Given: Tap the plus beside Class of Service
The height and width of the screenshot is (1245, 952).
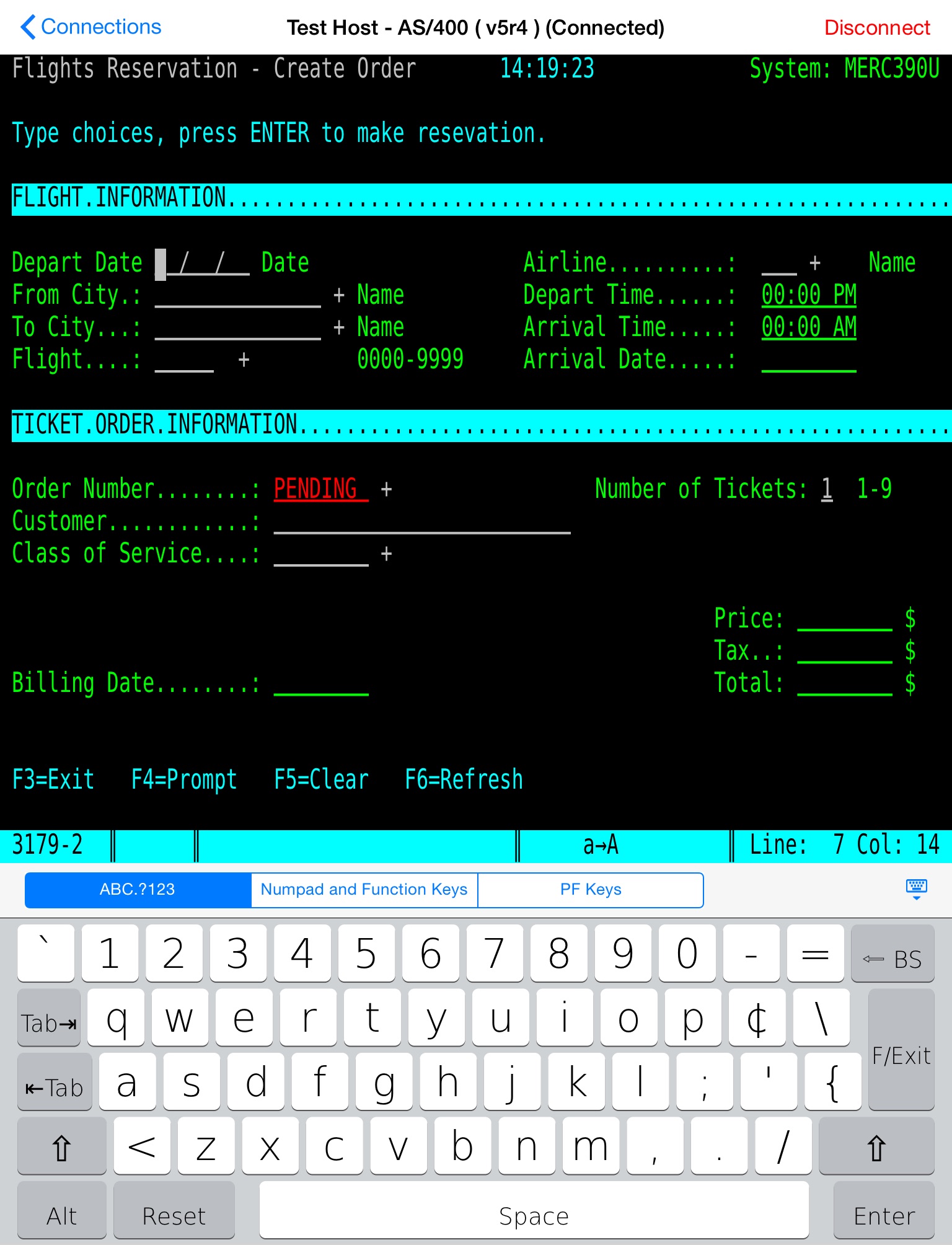Looking at the screenshot, I should (387, 554).
